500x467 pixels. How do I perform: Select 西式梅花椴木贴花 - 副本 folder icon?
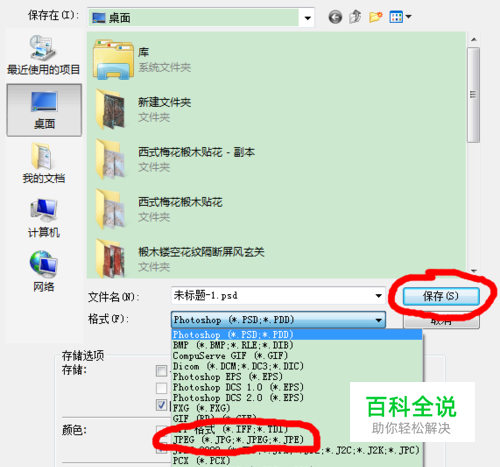pos(112,159)
